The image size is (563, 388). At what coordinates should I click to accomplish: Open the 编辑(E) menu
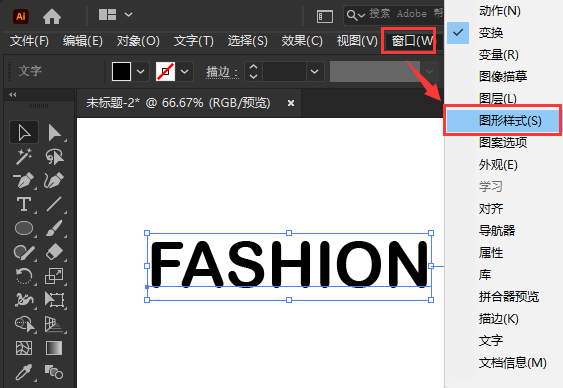83,41
